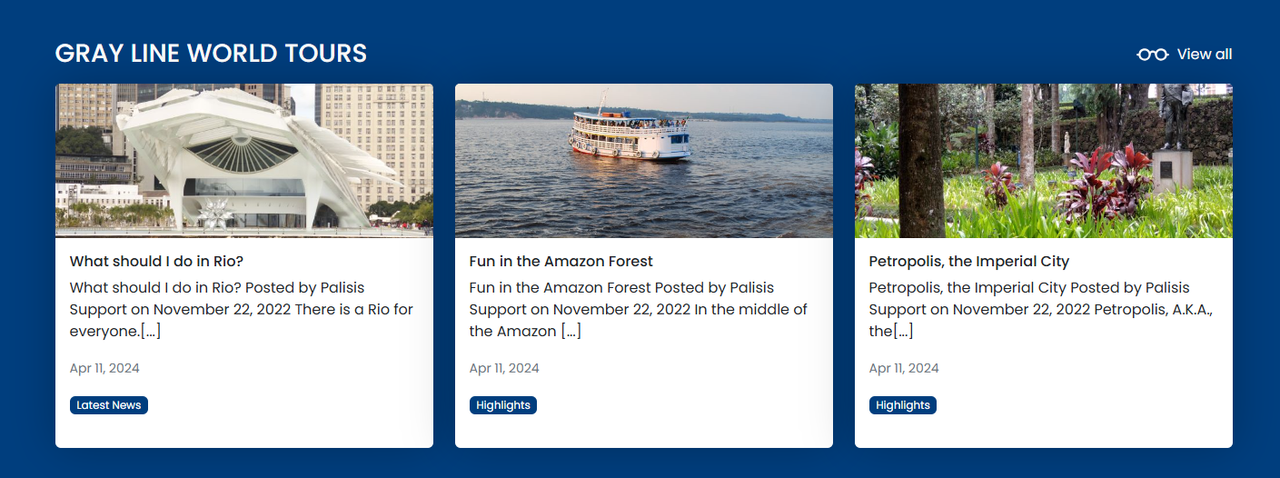
Task: Click the statue pedestal in the Petropolis photo
Action: [1173, 169]
